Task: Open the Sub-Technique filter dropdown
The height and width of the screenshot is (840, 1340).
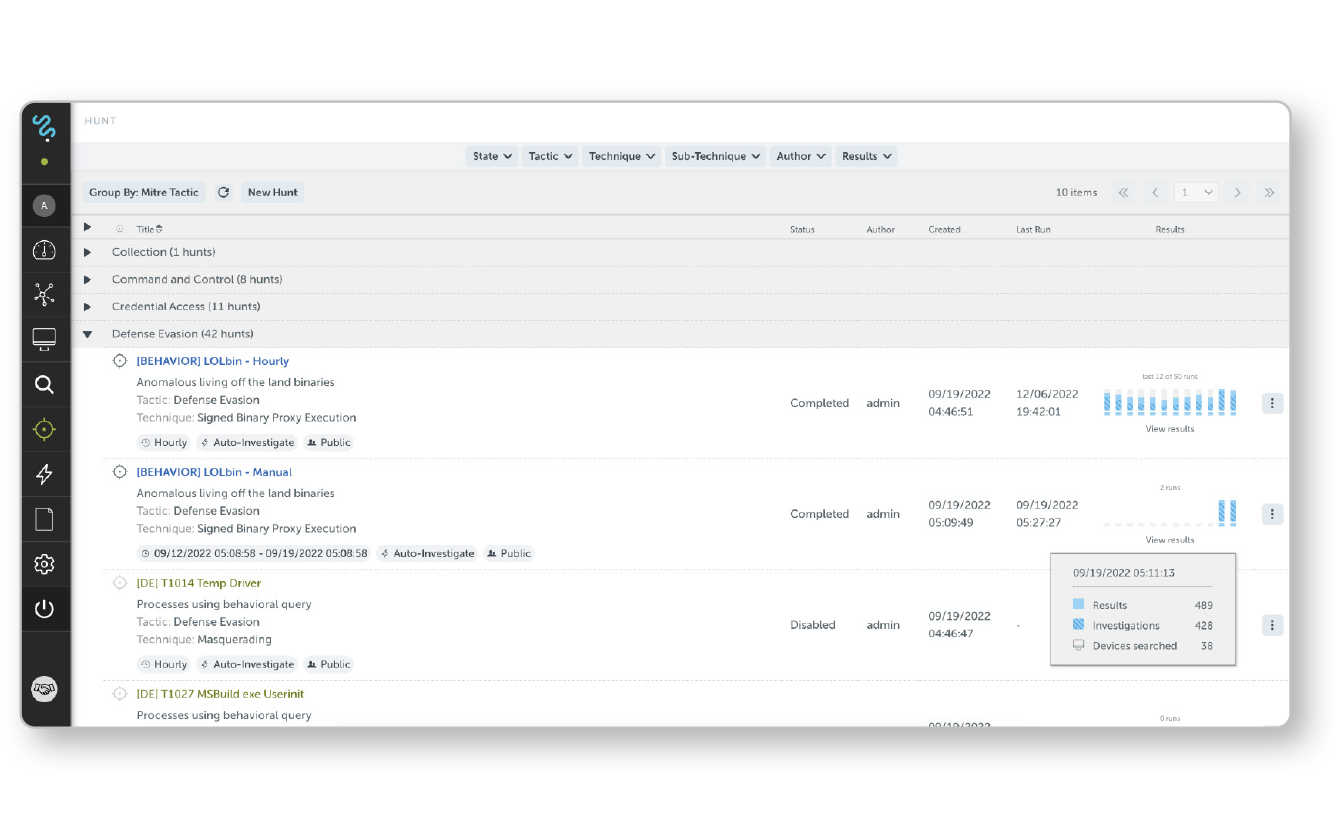Action: 716,156
